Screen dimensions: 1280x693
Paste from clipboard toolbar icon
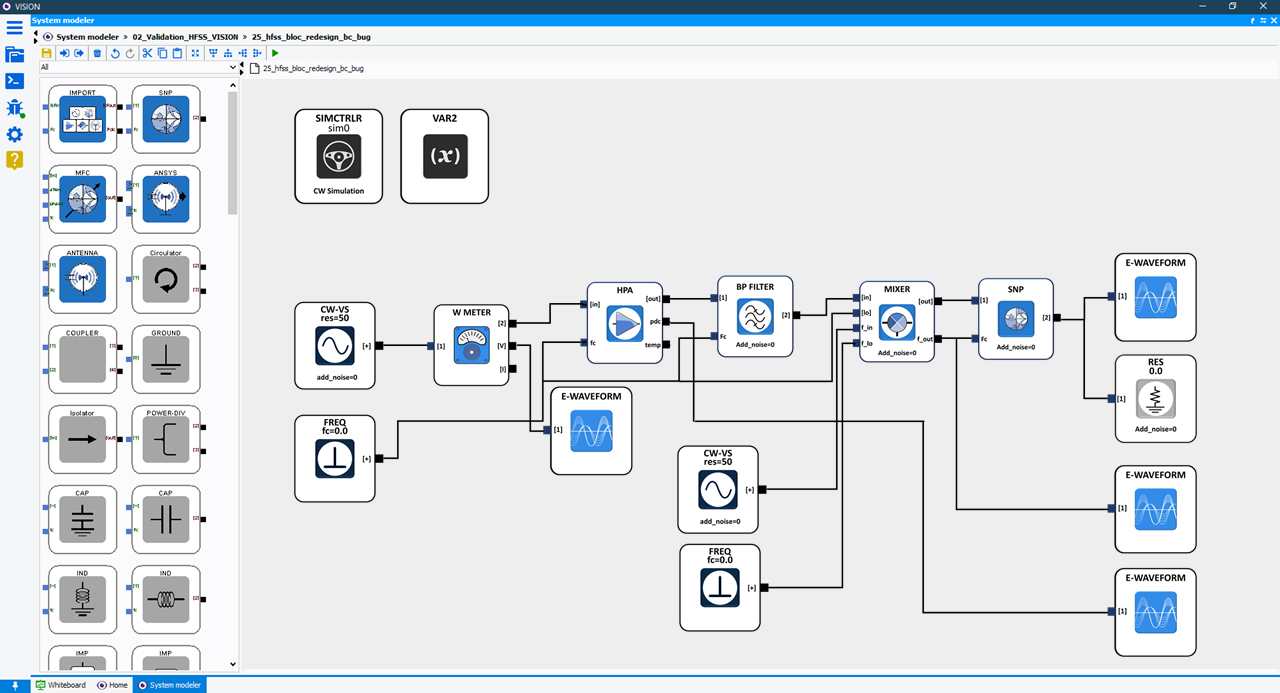pos(178,53)
